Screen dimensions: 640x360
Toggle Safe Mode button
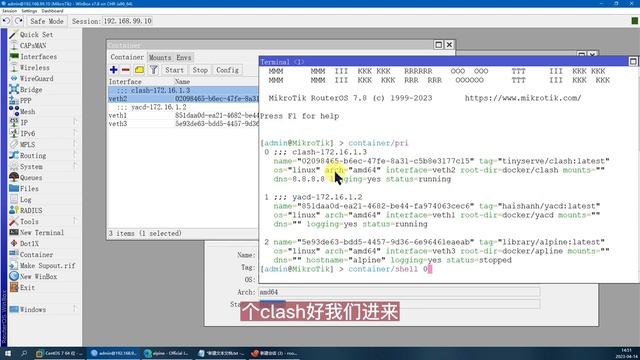pyautogui.click(x=47, y=21)
